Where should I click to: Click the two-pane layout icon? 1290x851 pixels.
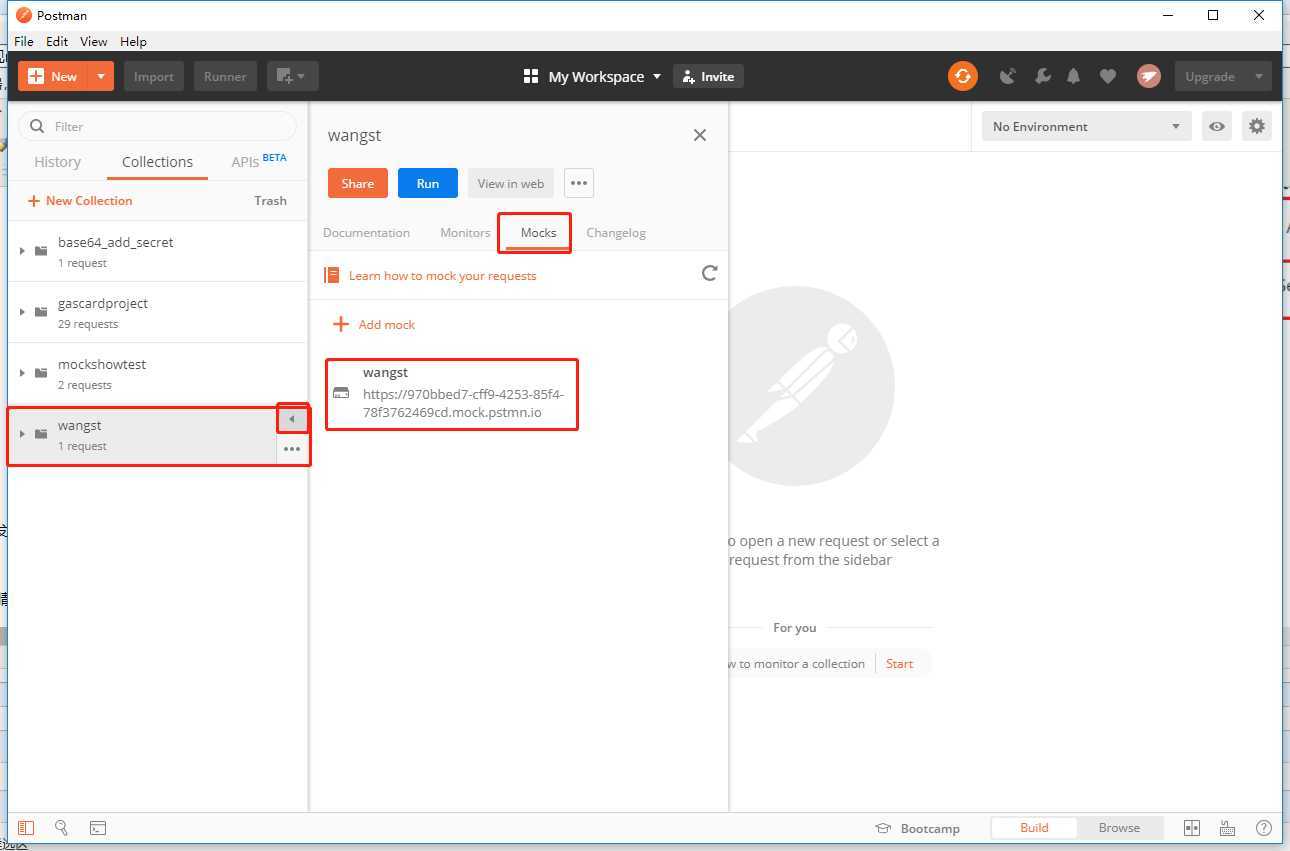1192,828
